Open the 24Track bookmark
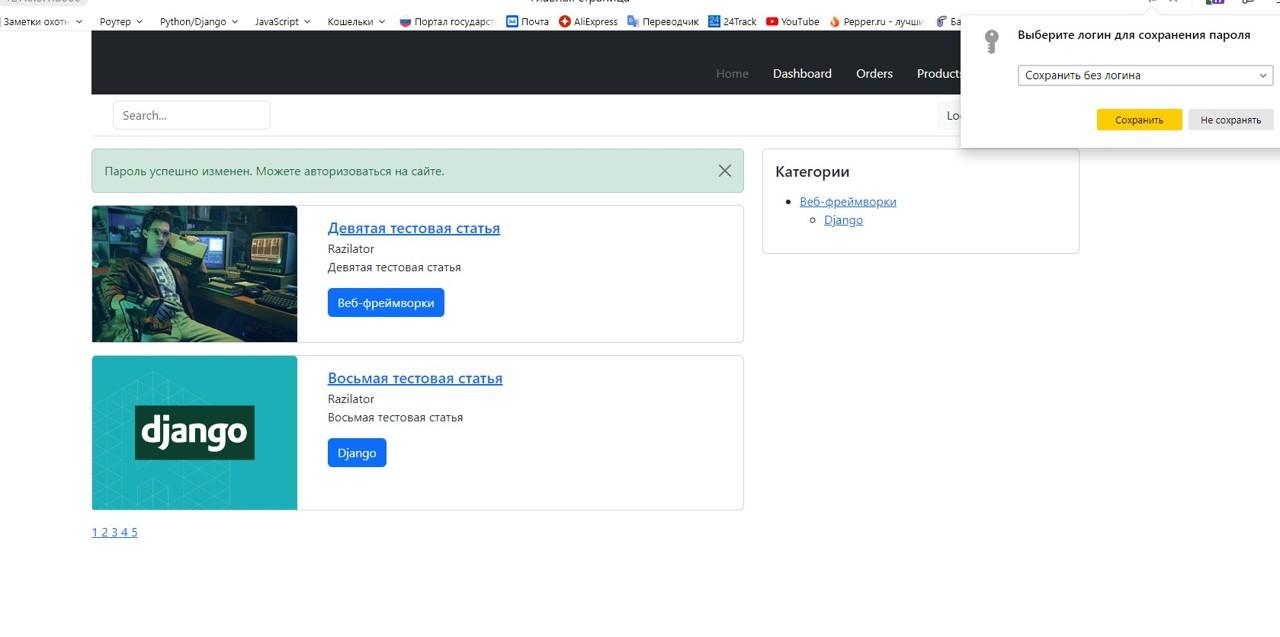Viewport: 1280px width, 637px height. (732, 21)
